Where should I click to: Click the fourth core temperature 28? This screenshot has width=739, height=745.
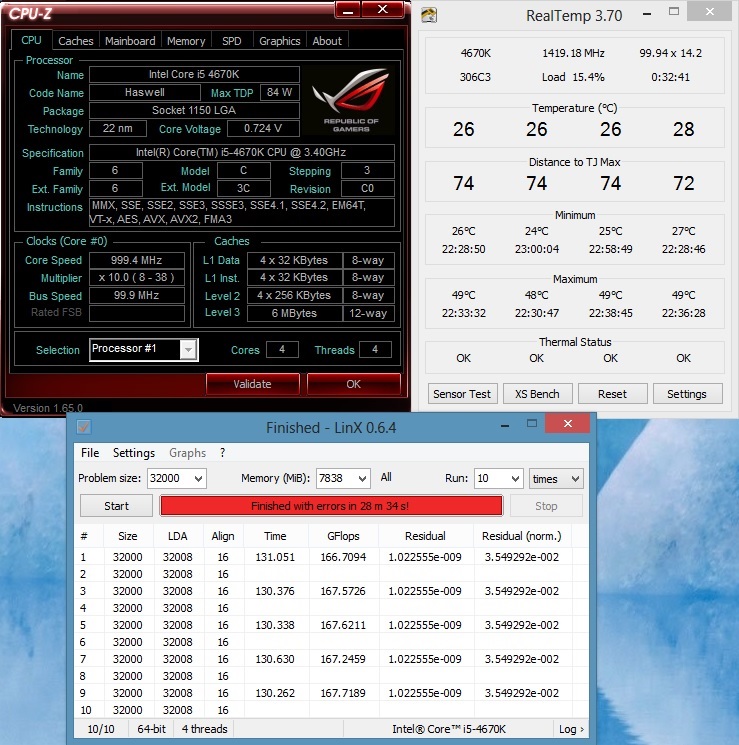(x=683, y=129)
